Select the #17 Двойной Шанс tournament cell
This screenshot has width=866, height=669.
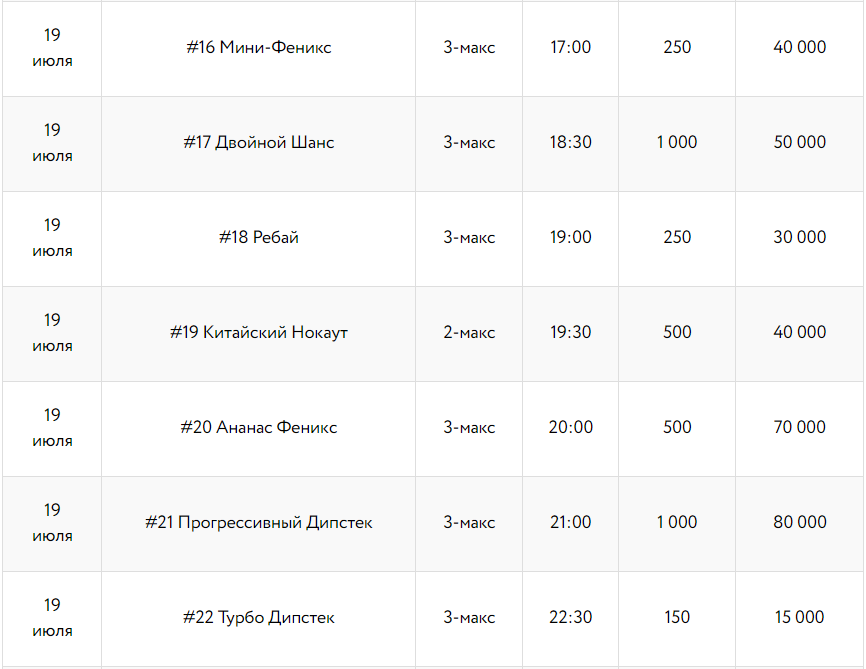pos(259,142)
